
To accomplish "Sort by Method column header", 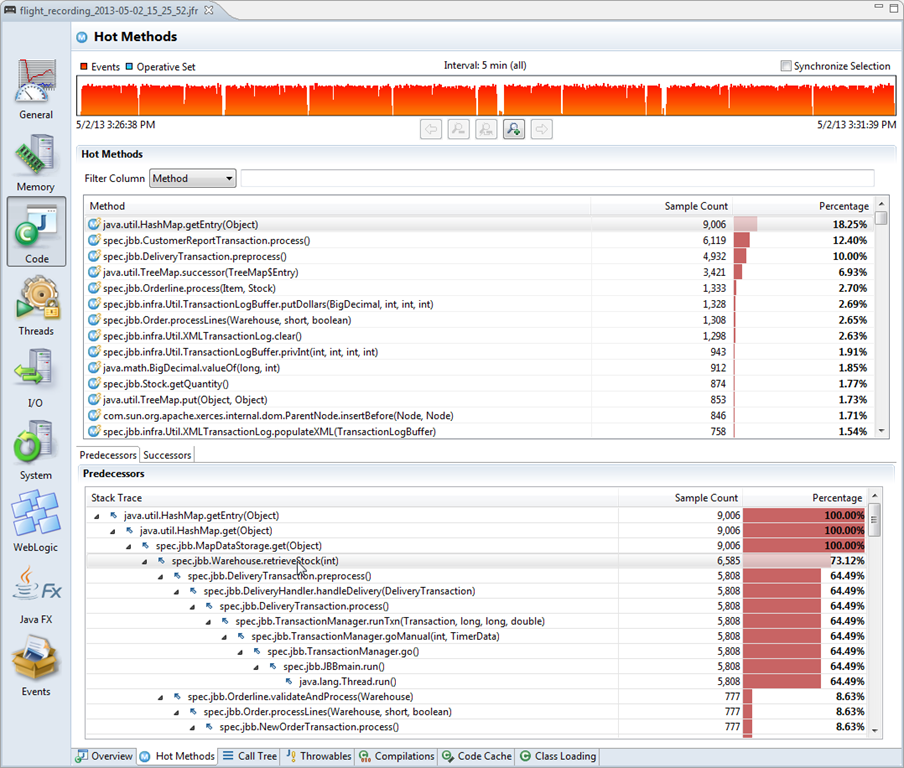I will 338,206.
